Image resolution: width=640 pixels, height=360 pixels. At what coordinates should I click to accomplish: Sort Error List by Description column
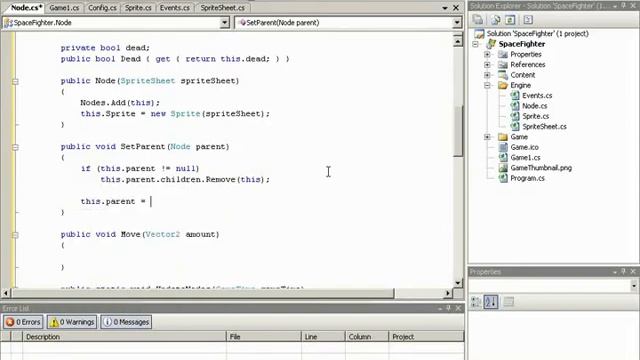[124, 337]
